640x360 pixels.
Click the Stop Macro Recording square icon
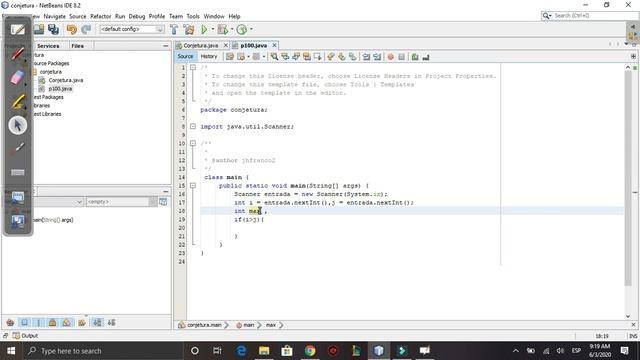(x=402, y=57)
